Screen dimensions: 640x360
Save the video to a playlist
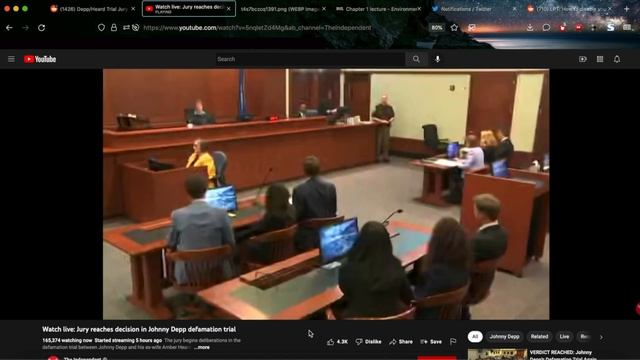click(x=431, y=342)
